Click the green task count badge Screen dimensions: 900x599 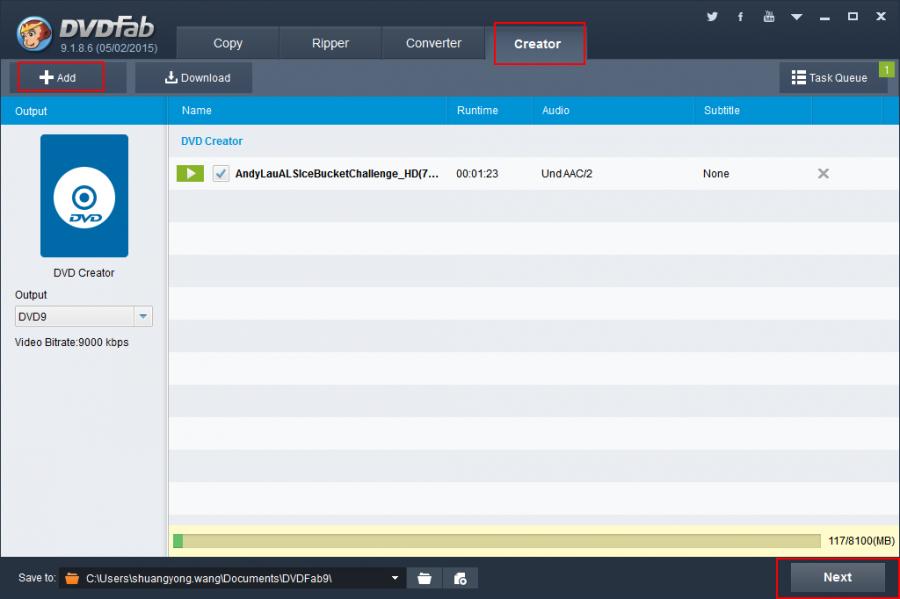tap(887, 70)
